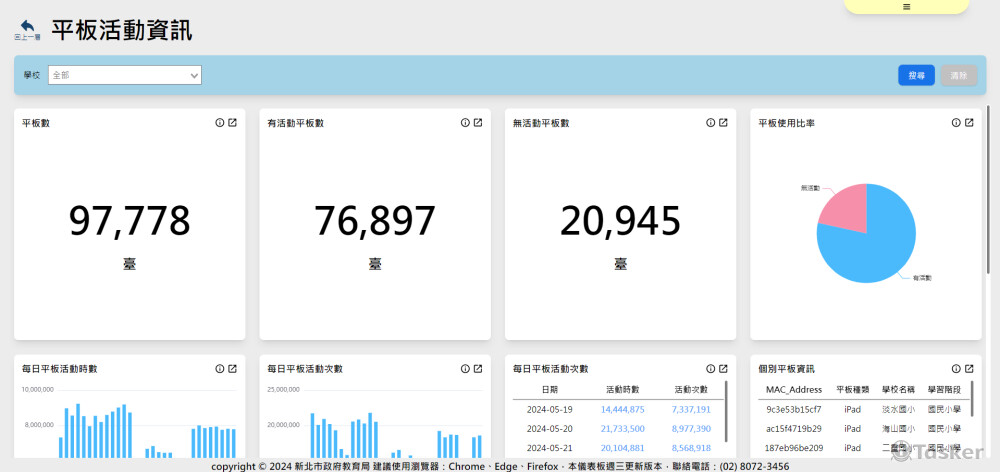Show info for 有活動平板數 card

(465, 123)
